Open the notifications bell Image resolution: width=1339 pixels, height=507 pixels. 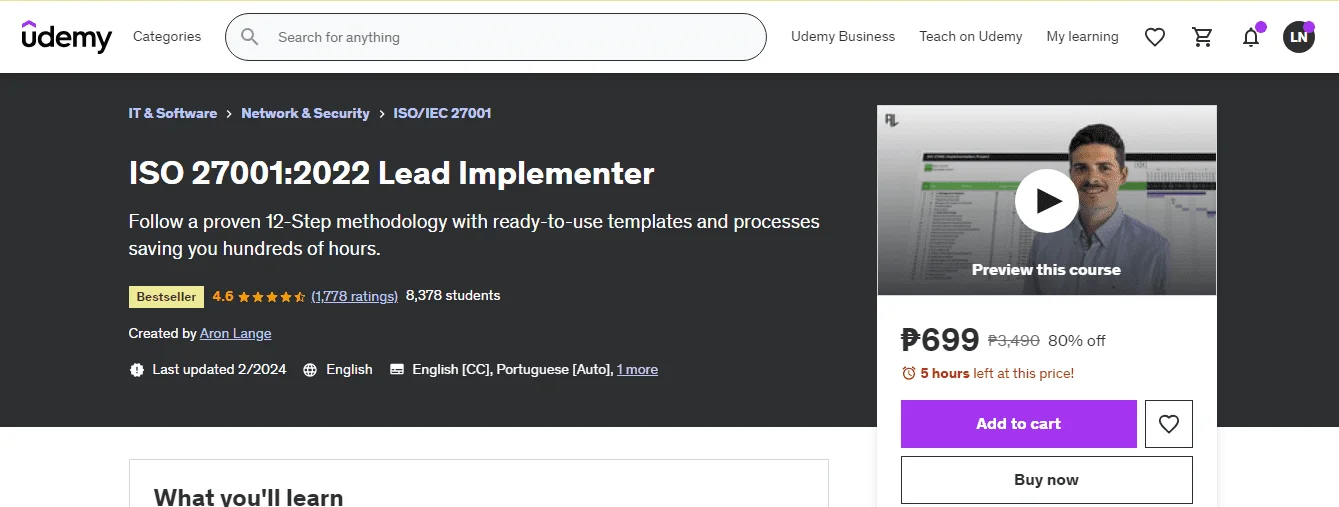(1251, 37)
